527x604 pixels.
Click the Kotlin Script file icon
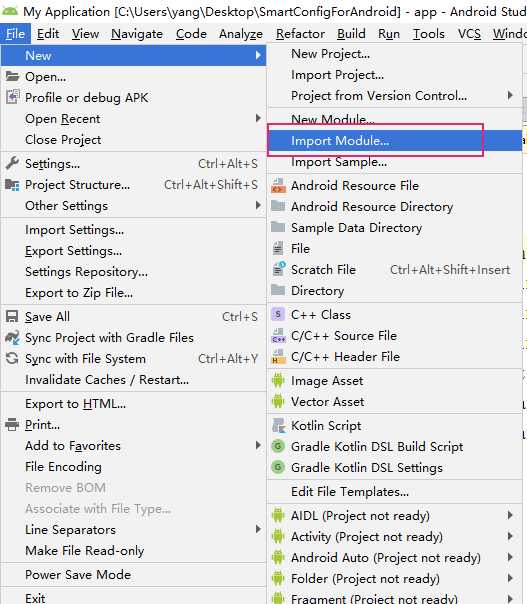point(278,425)
